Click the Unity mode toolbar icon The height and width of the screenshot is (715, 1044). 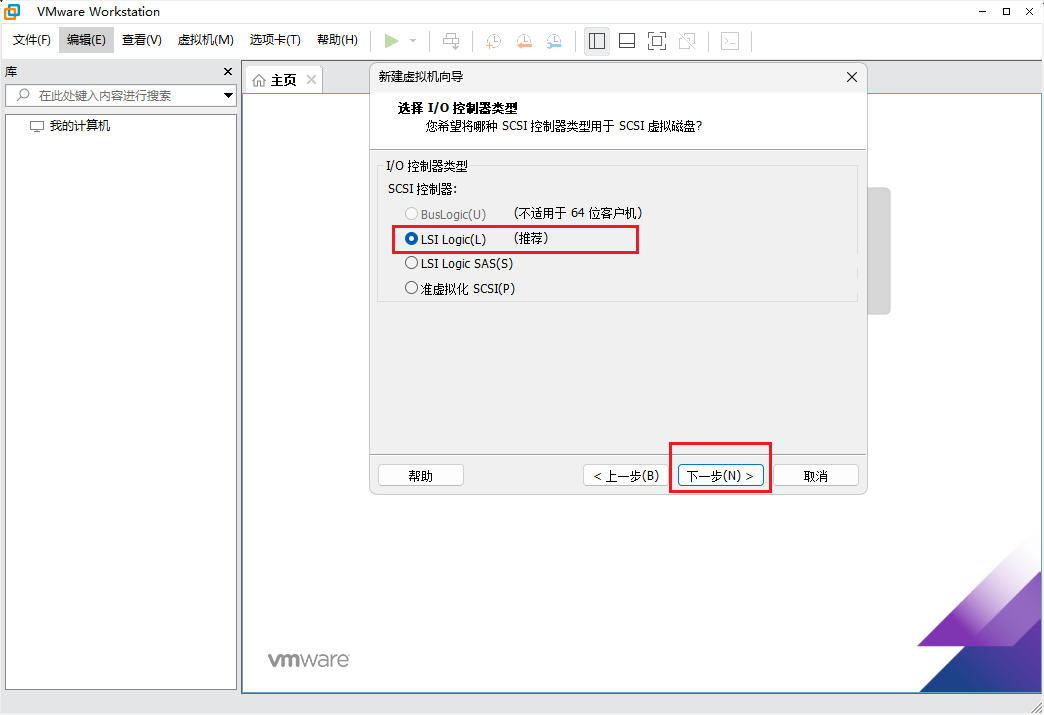pyautogui.click(x=686, y=41)
